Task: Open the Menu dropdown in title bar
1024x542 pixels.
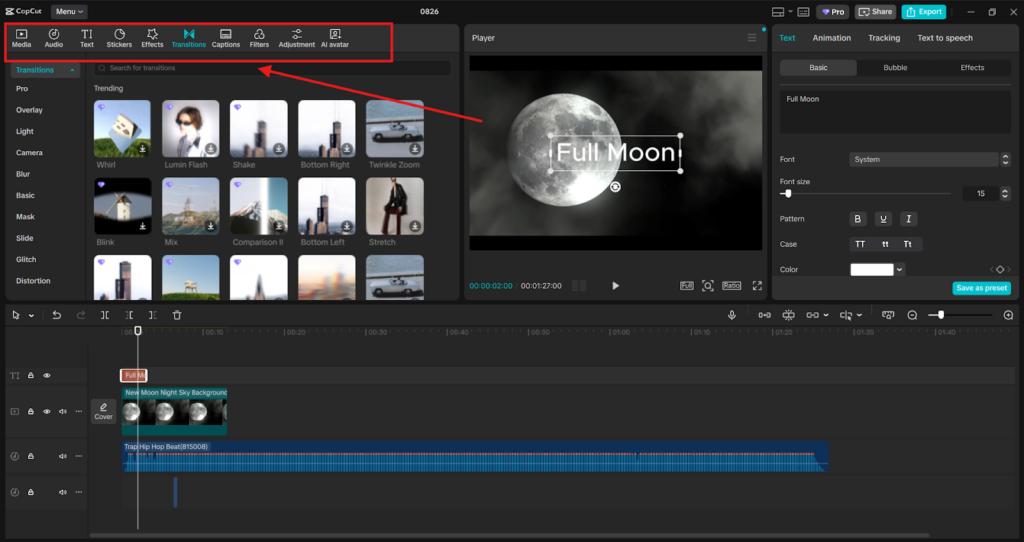Action: (x=69, y=12)
